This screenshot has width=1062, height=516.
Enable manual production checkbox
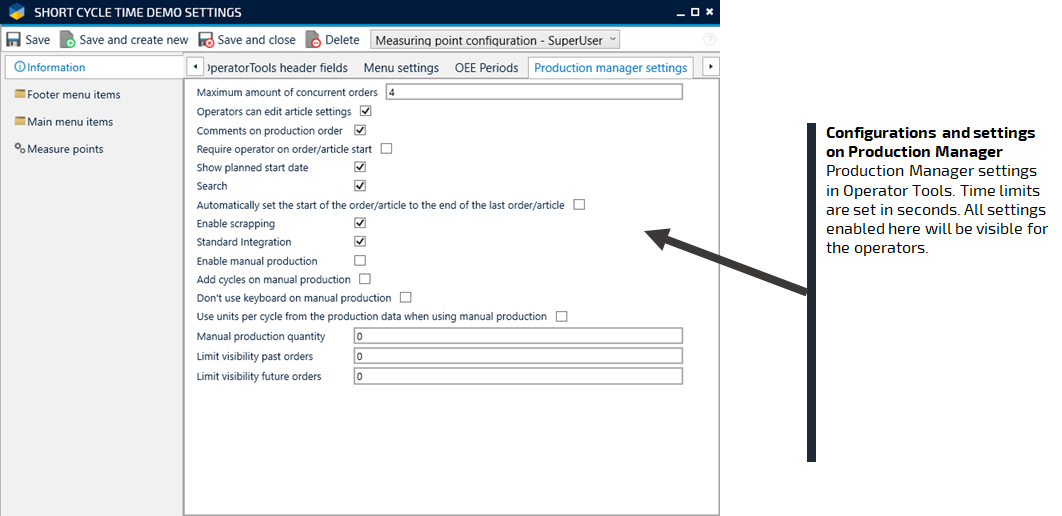[x=360, y=261]
